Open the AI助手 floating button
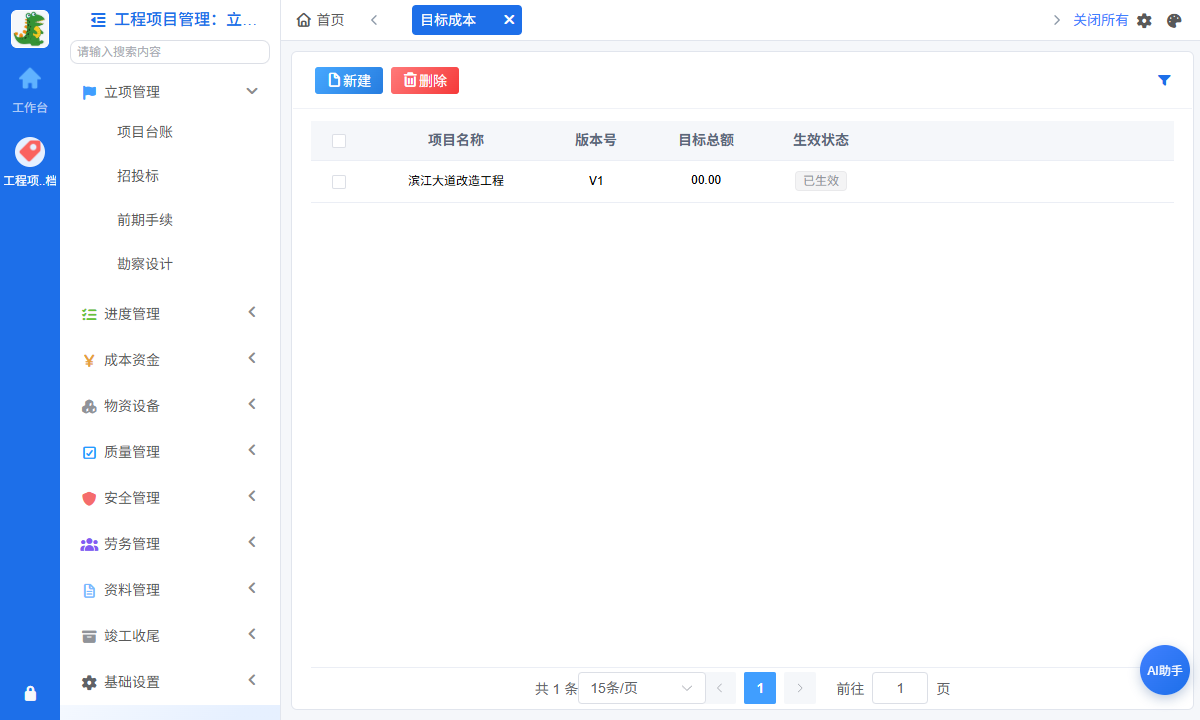 1165,670
